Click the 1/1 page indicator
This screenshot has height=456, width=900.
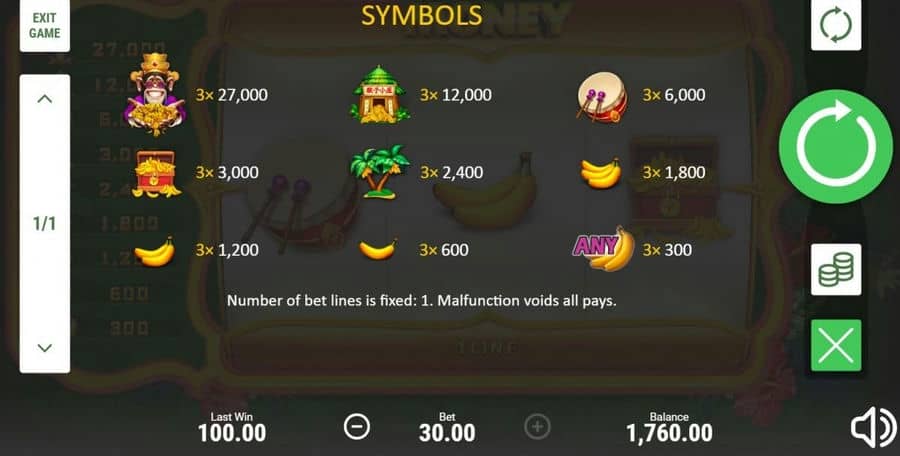pos(45,223)
